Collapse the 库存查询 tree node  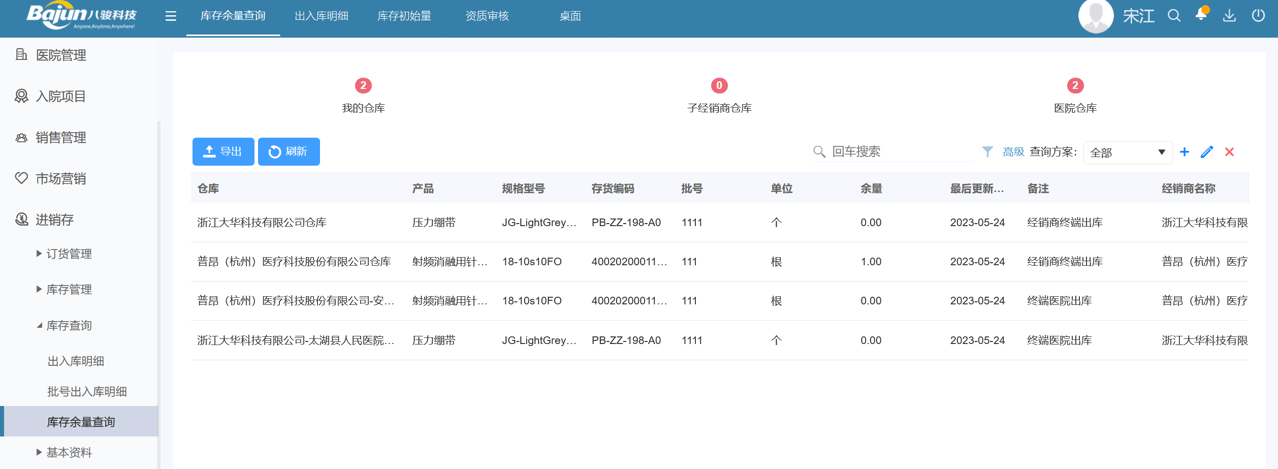pyautogui.click(x=40, y=325)
